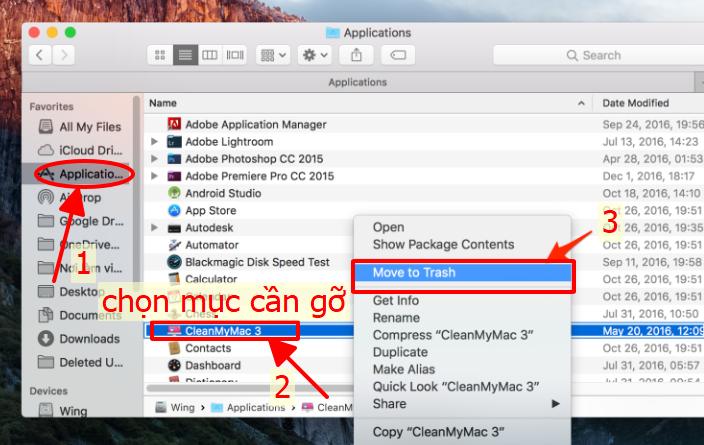Switch to list view in toolbar
The height and width of the screenshot is (445, 704).
point(185,55)
